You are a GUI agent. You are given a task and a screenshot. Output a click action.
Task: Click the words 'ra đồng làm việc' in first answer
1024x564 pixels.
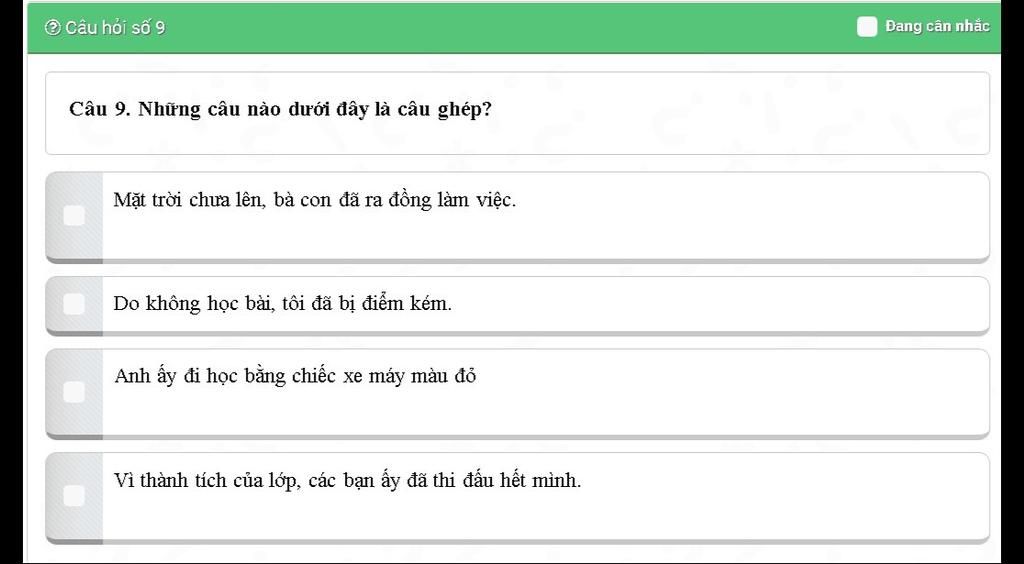(441, 200)
